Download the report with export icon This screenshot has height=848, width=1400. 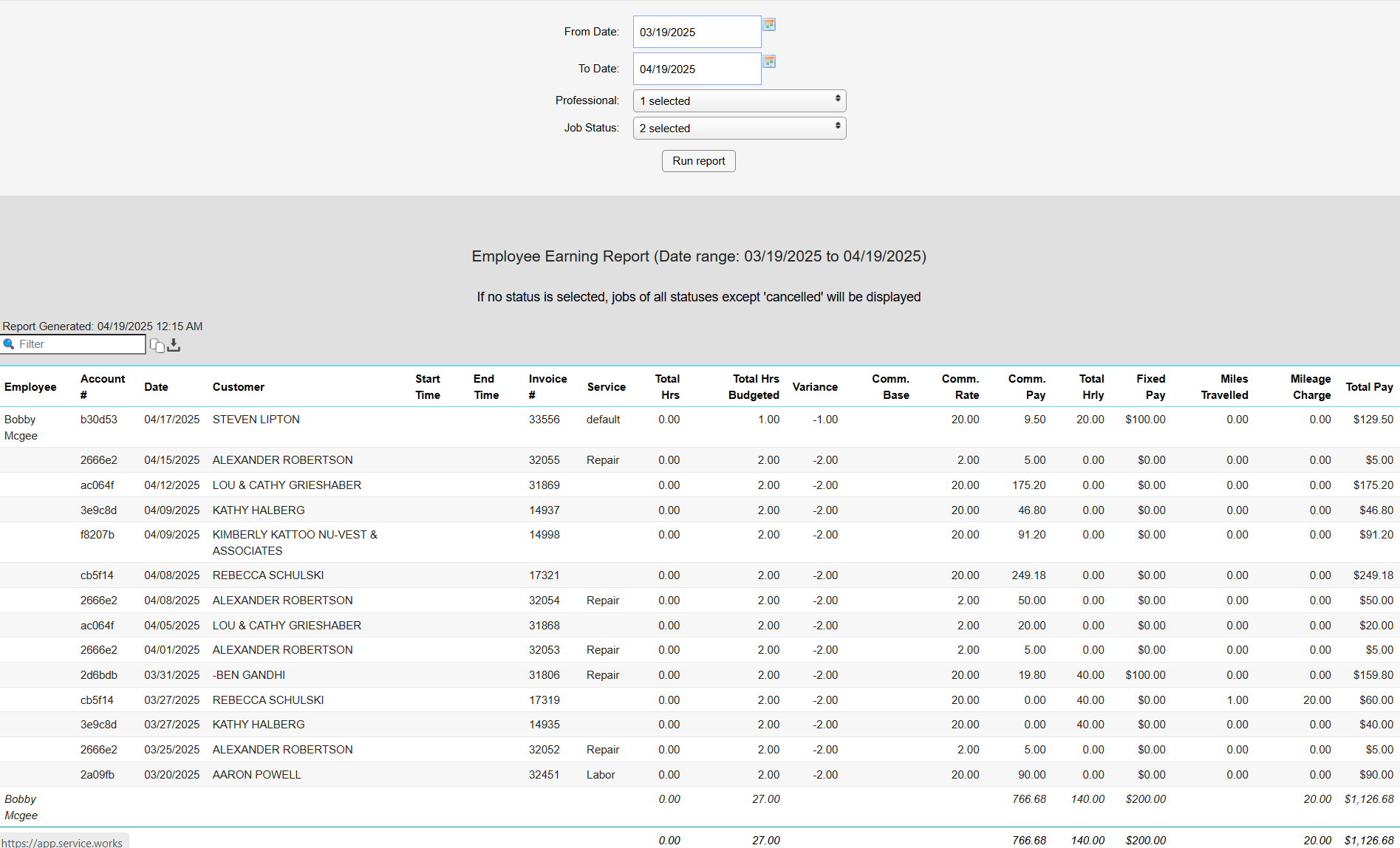(174, 345)
